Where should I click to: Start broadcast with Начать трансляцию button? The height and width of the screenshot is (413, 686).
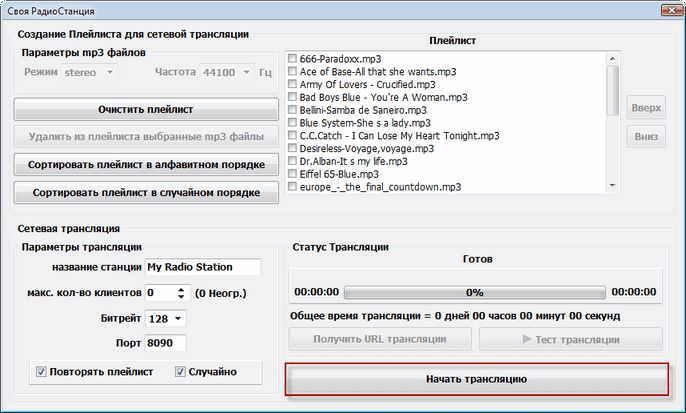coord(476,380)
